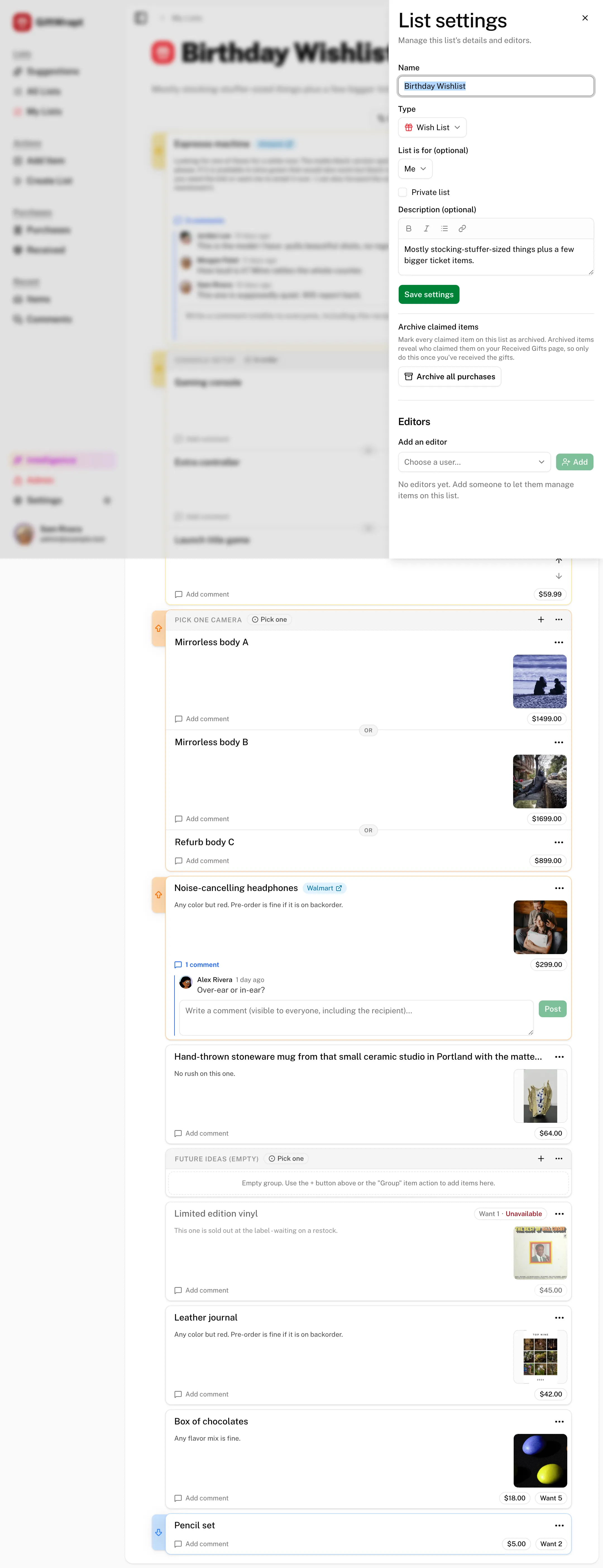Collapse the '1 comment' thread on headphones

[x=197, y=965]
